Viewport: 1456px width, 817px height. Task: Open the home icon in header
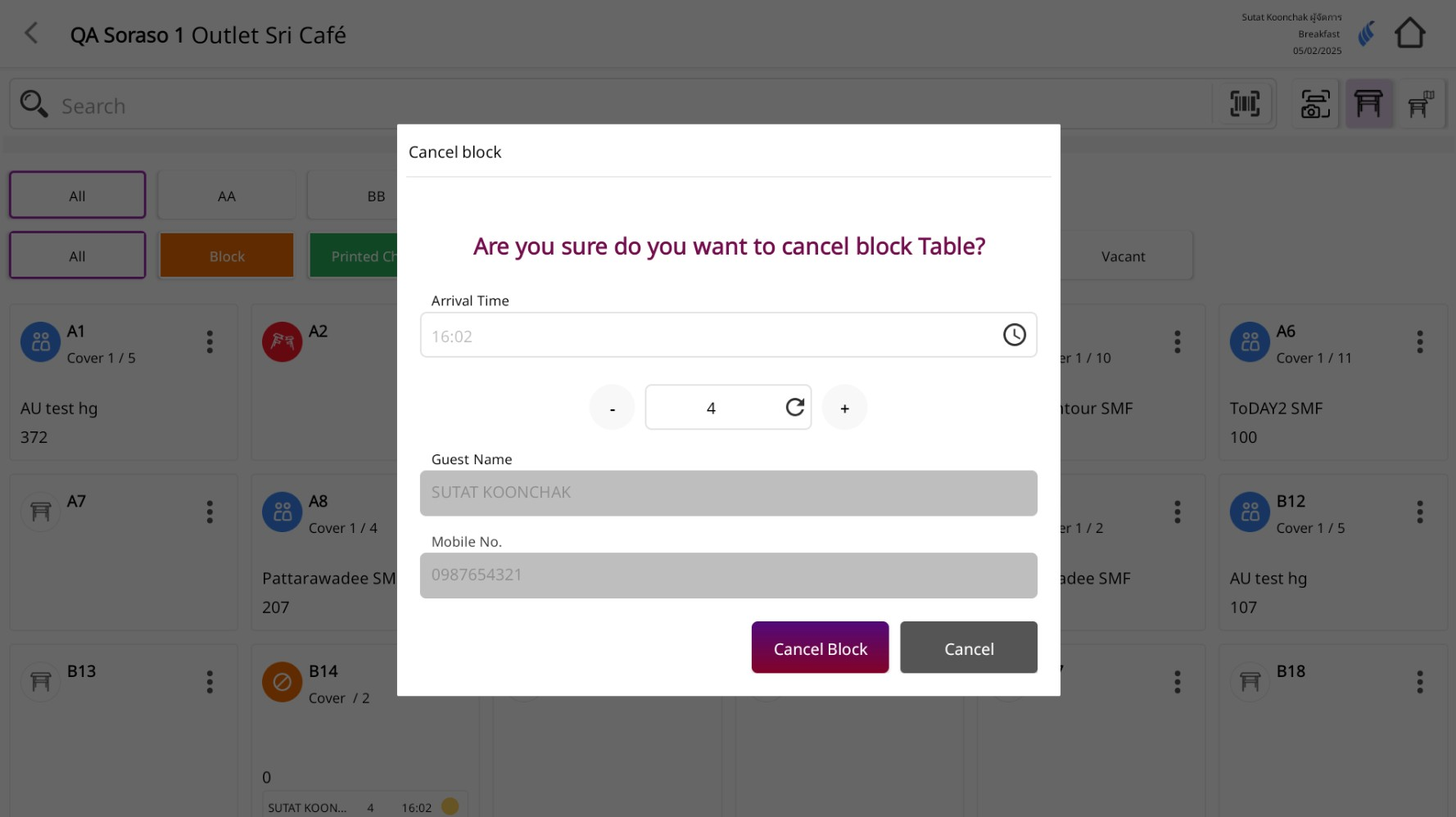click(x=1409, y=34)
